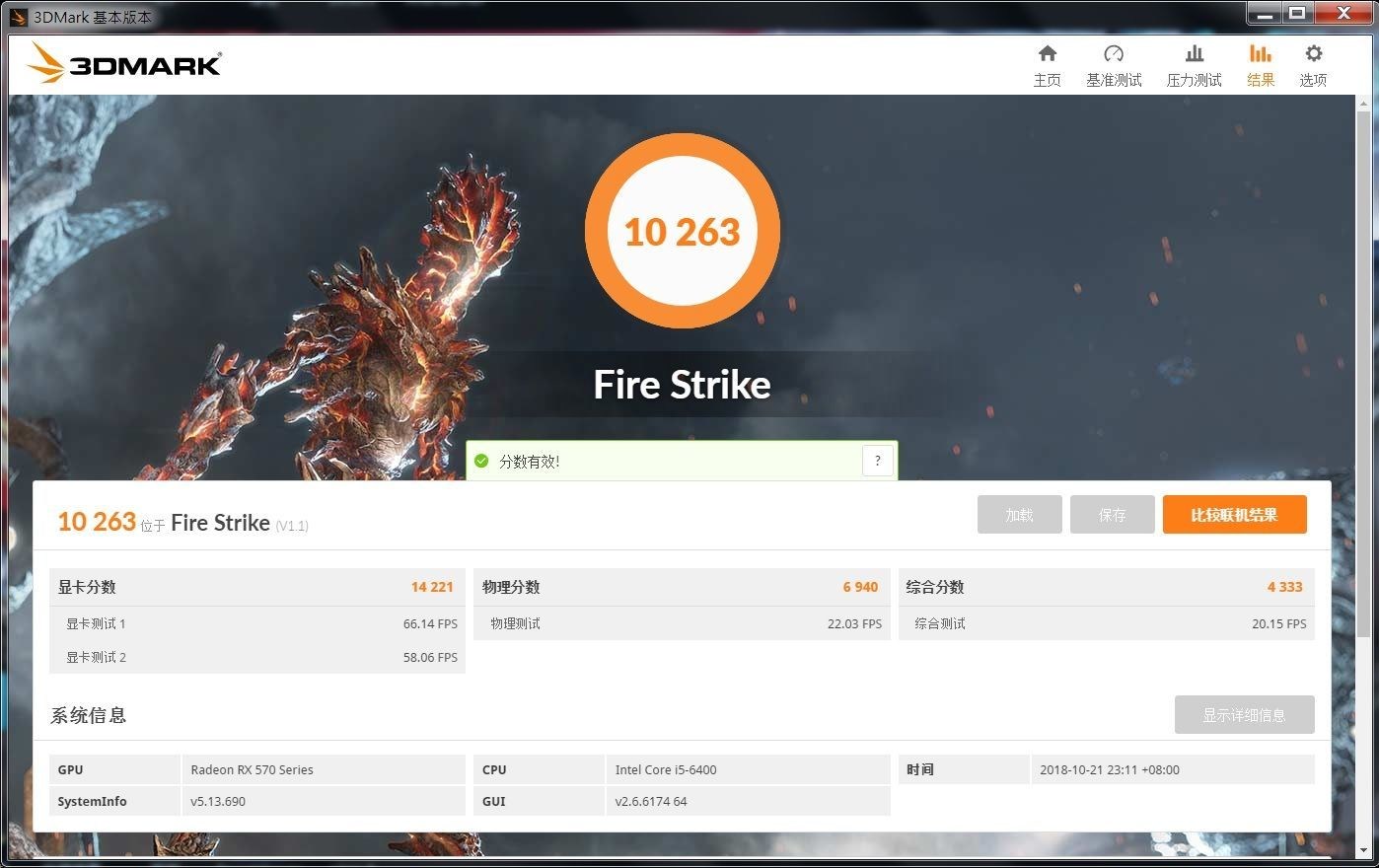Click the GUI version v2.6.6174 64
The height and width of the screenshot is (868, 1379).
click(x=651, y=801)
